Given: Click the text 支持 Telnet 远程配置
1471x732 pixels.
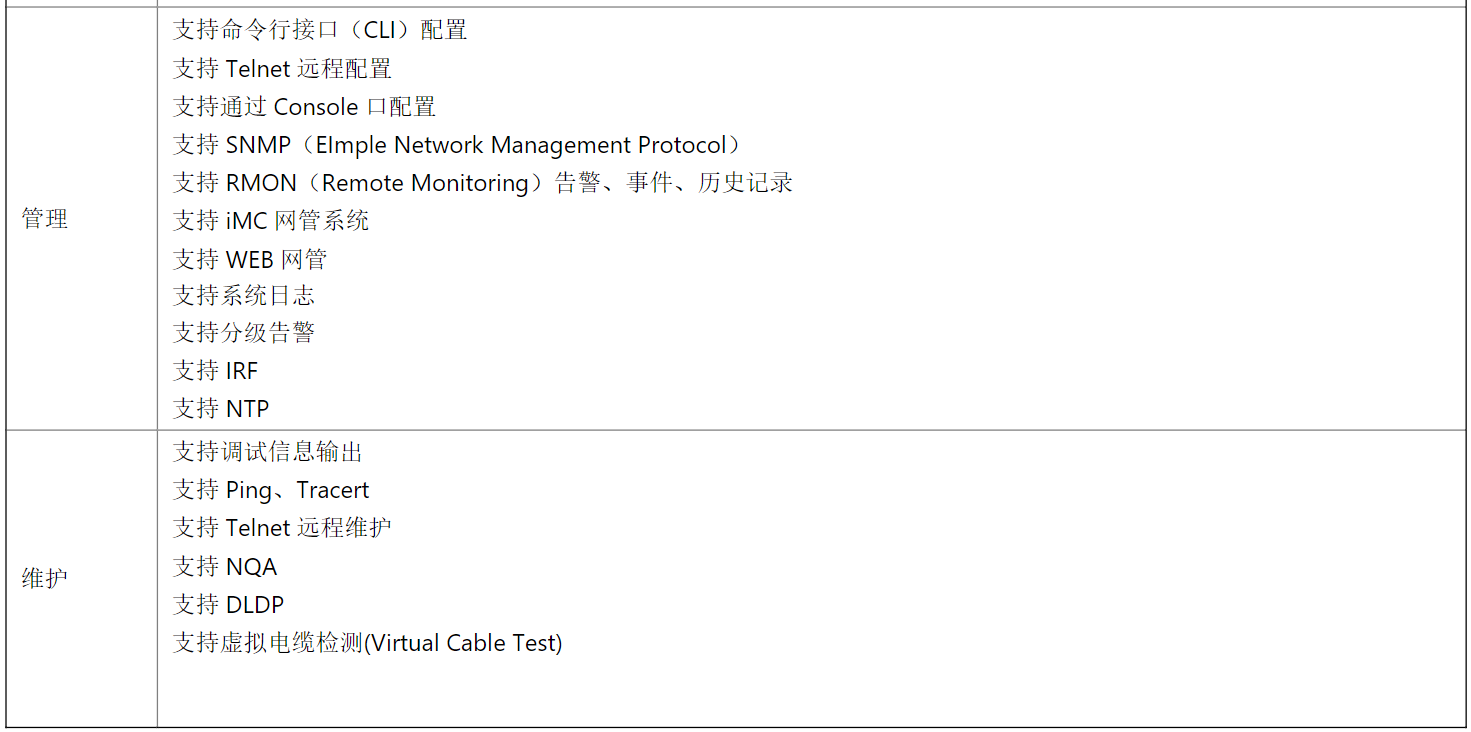Looking at the screenshot, I should [282, 68].
